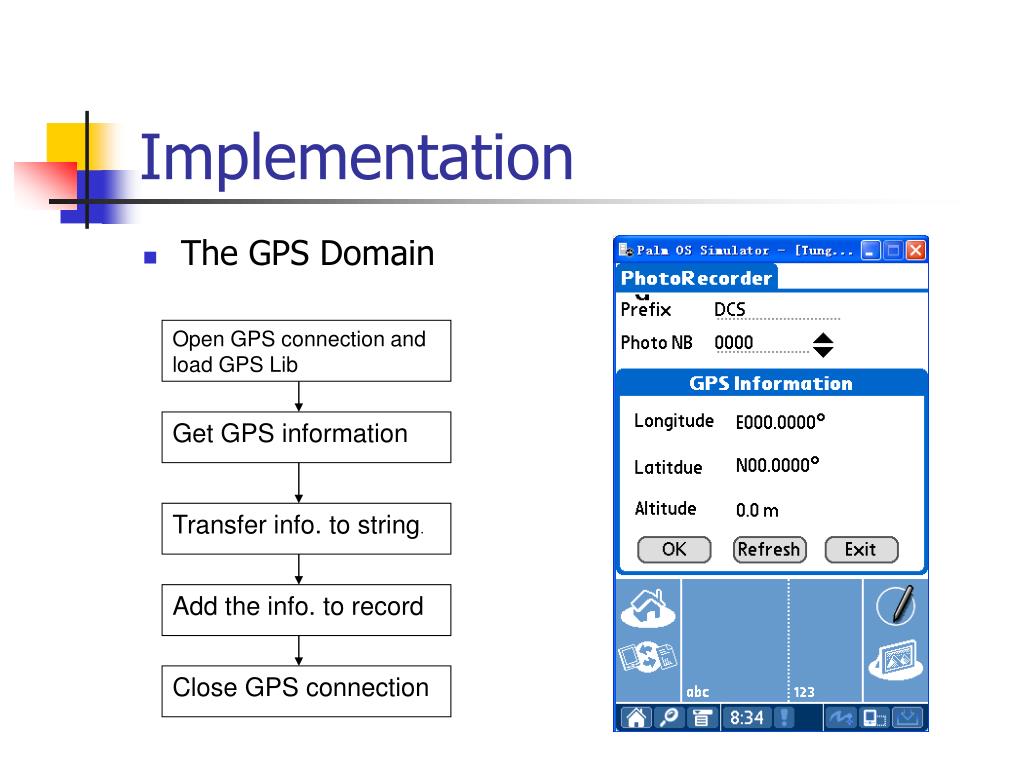Tap the status bar Home icon
The width and height of the screenshot is (1024, 768).
coord(636,718)
